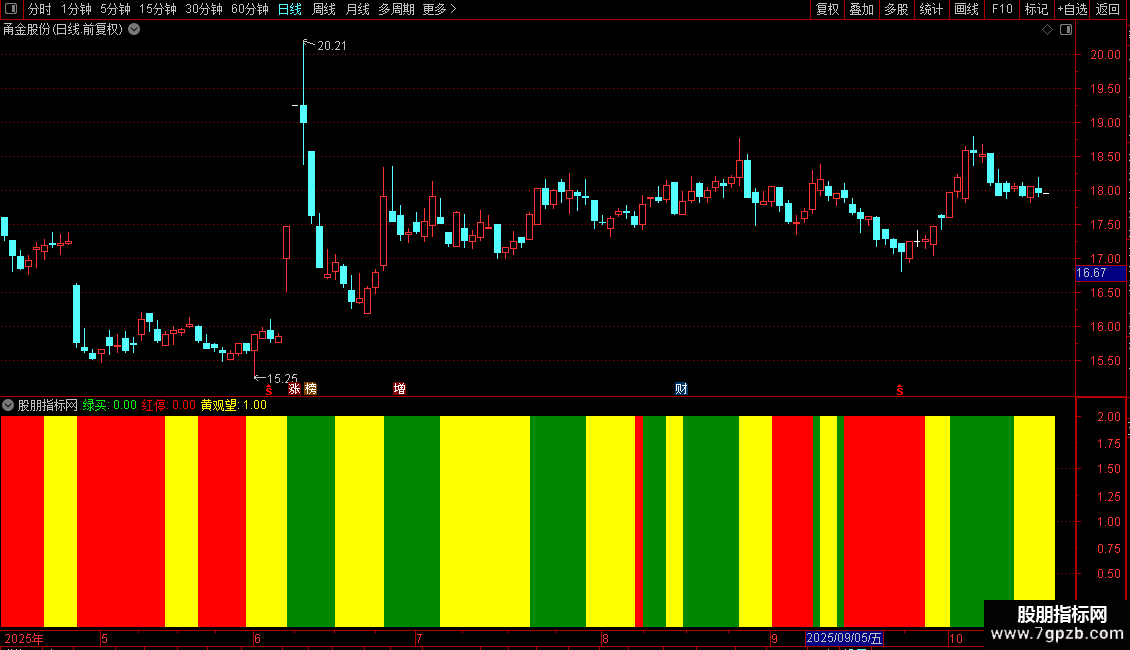Click the 甬金股份(日线.前复权) chart title

pyautogui.click(x=63, y=30)
